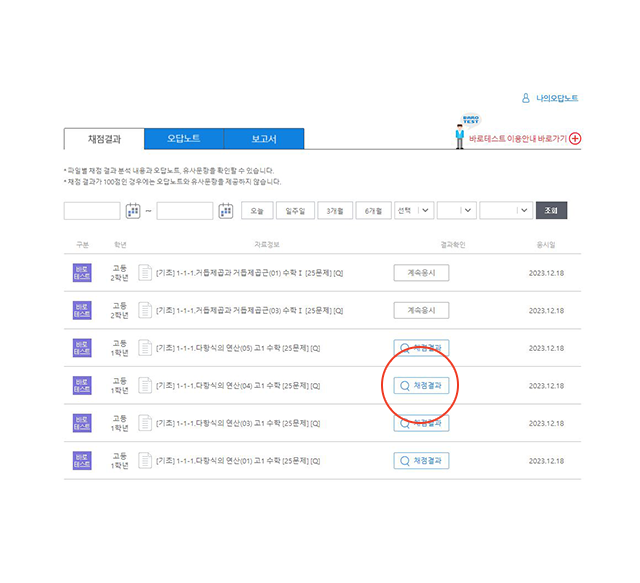Viewport: 640px width, 583px height.
Task: View 채점결과 for 다항식의 연산(04)
Action: point(421,385)
